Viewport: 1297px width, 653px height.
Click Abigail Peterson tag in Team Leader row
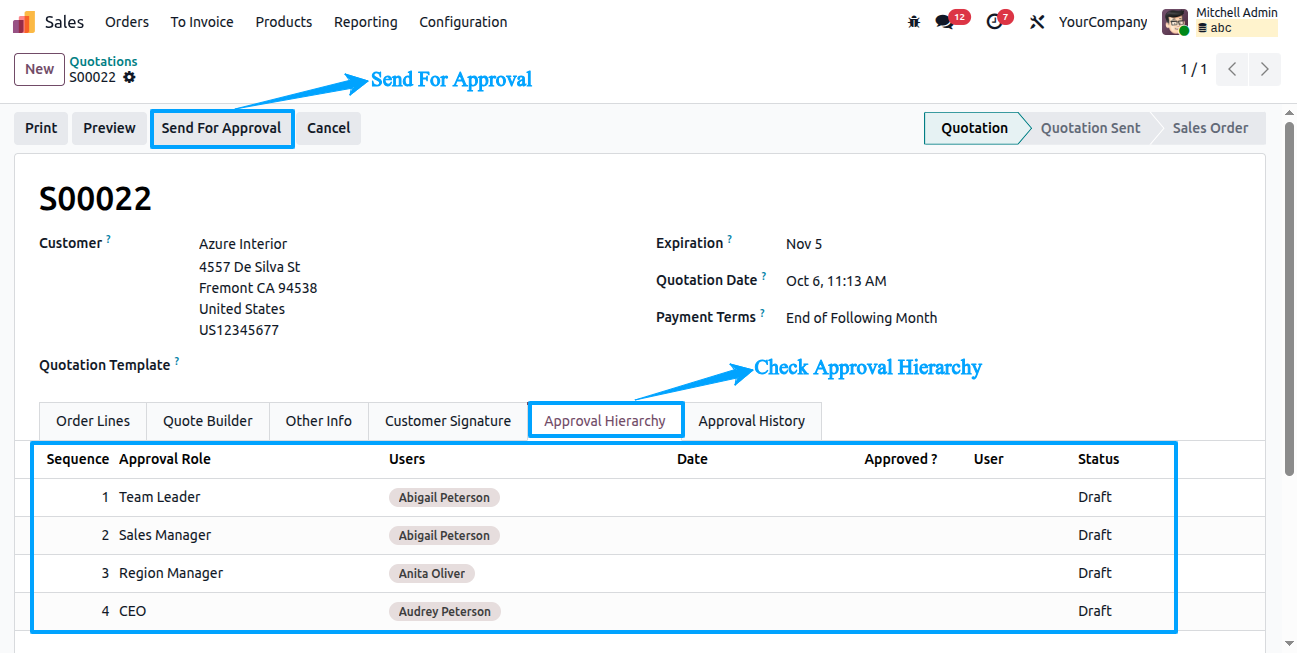coord(444,497)
